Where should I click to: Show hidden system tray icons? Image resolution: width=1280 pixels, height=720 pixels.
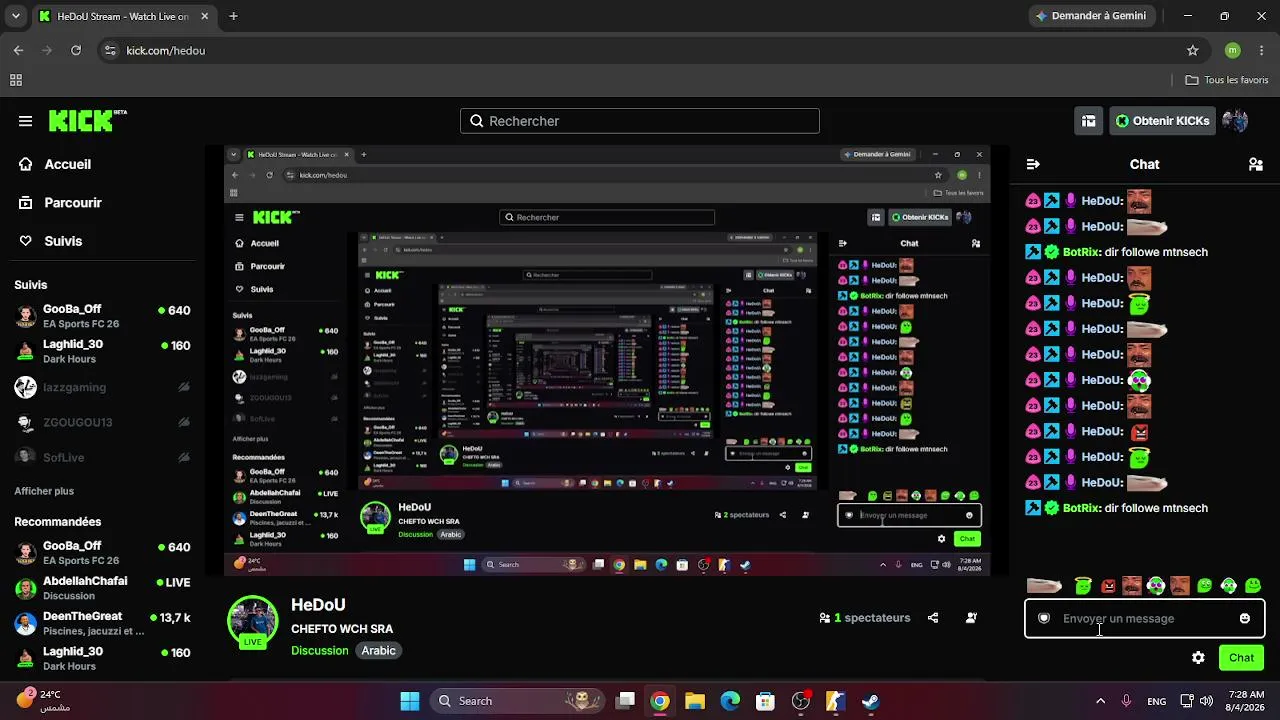coord(1101,701)
